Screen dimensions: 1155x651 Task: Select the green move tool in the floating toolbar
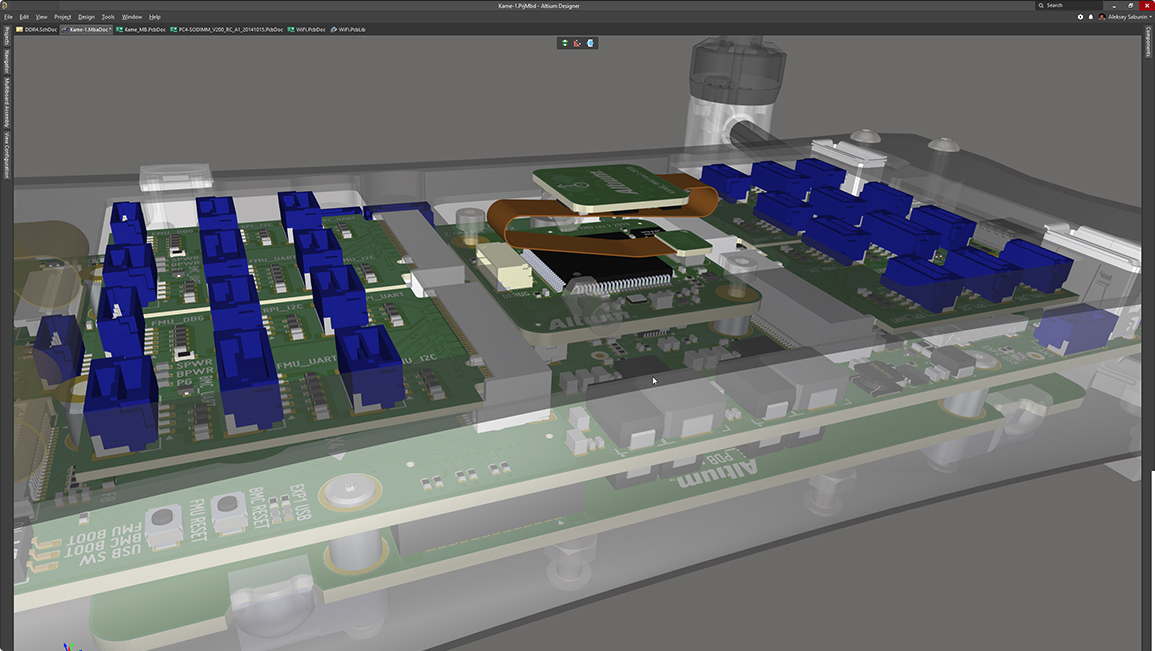click(x=565, y=43)
